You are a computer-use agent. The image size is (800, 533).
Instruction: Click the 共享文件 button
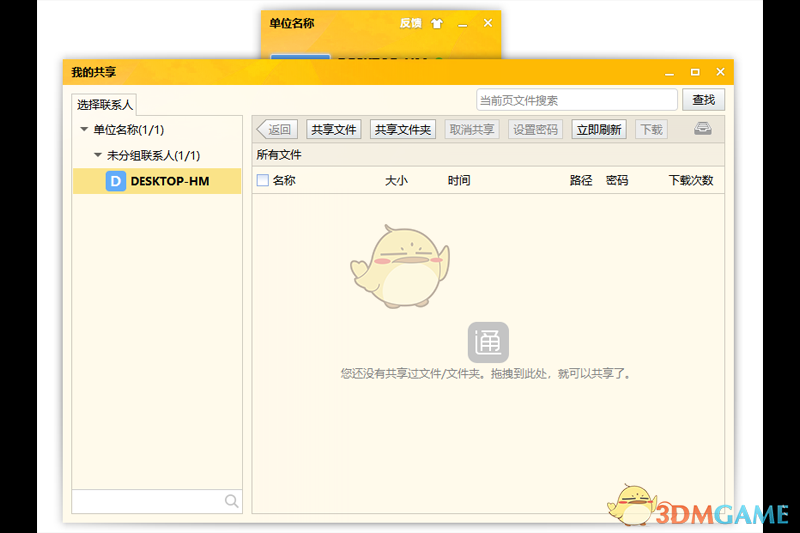334,130
